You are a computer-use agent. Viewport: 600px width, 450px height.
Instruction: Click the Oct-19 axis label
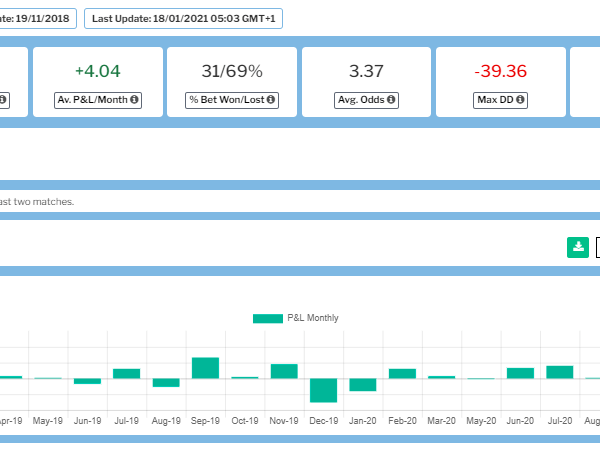click(245, 421)
